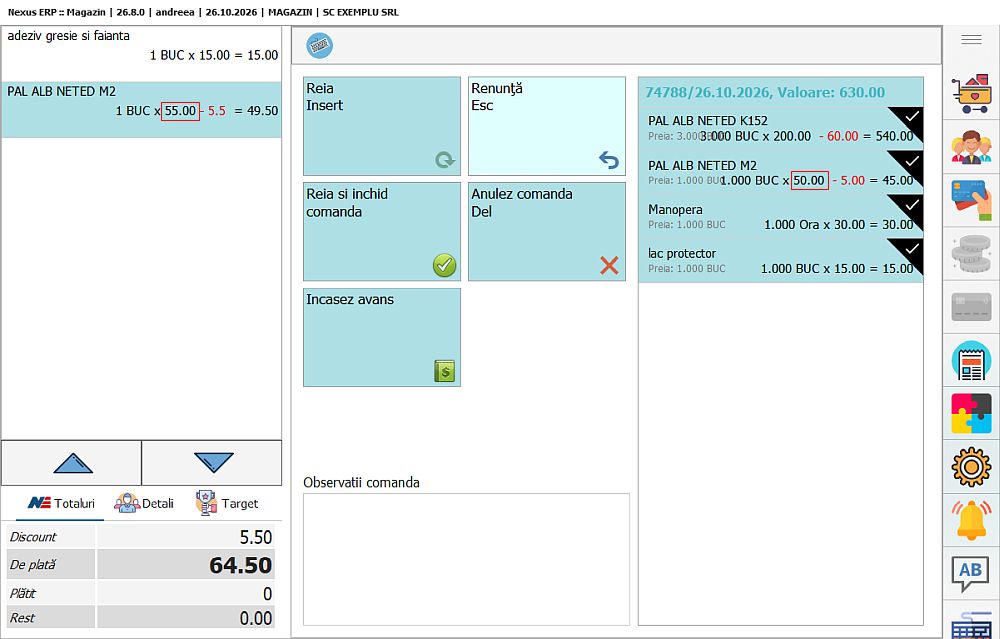Switch to the Detali tab

[x=144, y=503]
